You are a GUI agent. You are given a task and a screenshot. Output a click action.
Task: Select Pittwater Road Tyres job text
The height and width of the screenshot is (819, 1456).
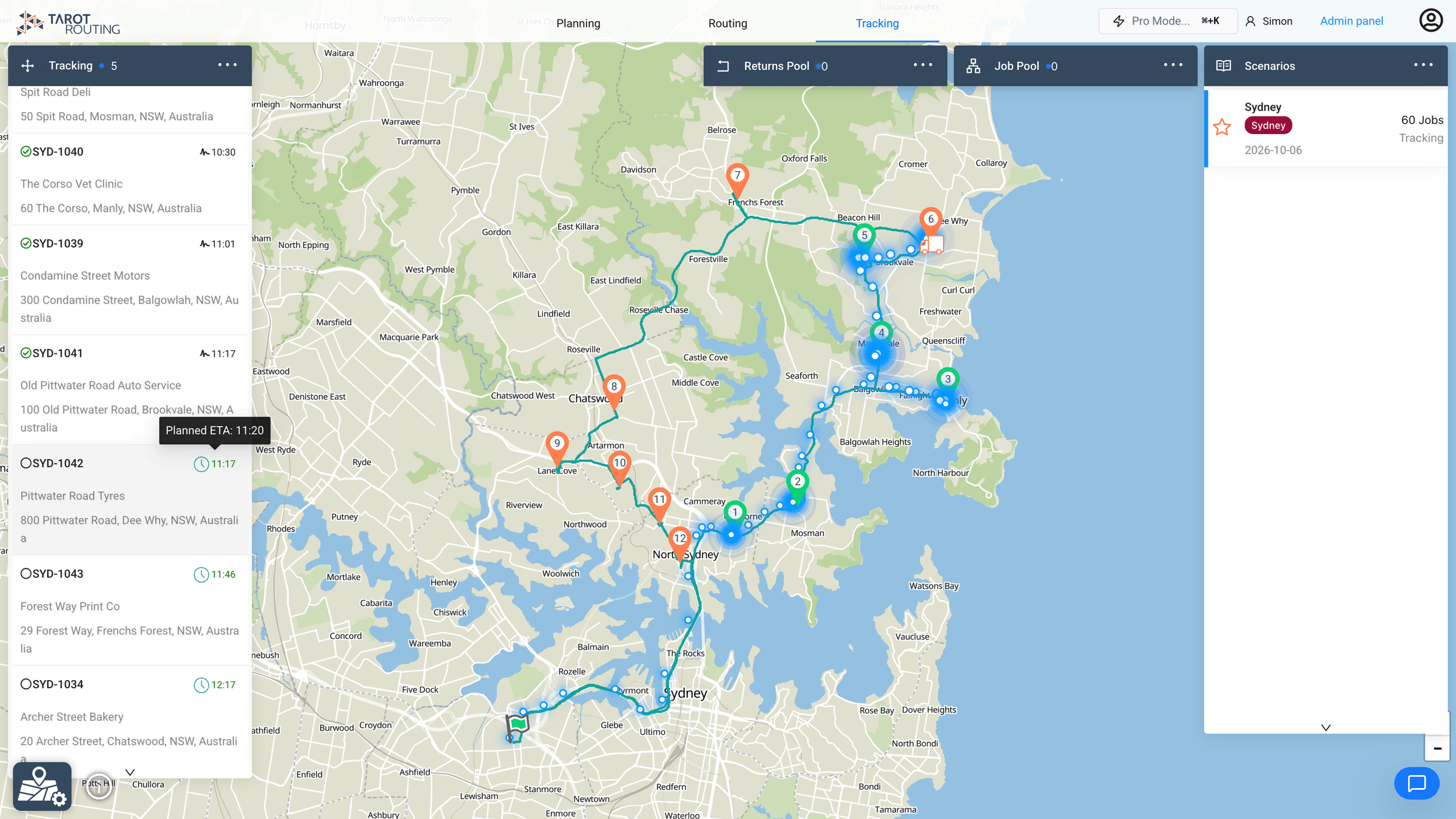click(72, 496)
